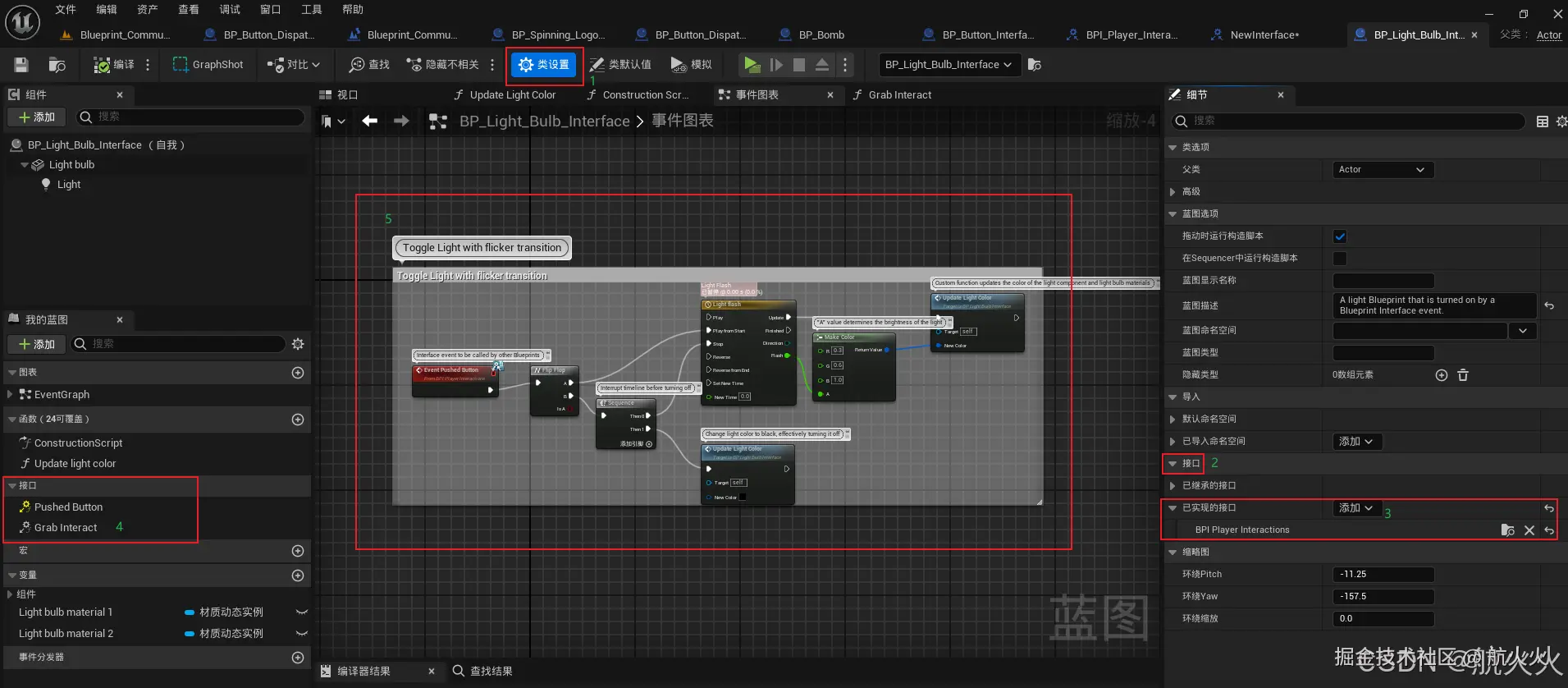Enable run construction script in Sequencer checkbox
This screenshot has height=688, width=1568.
tap(1340, 259)
